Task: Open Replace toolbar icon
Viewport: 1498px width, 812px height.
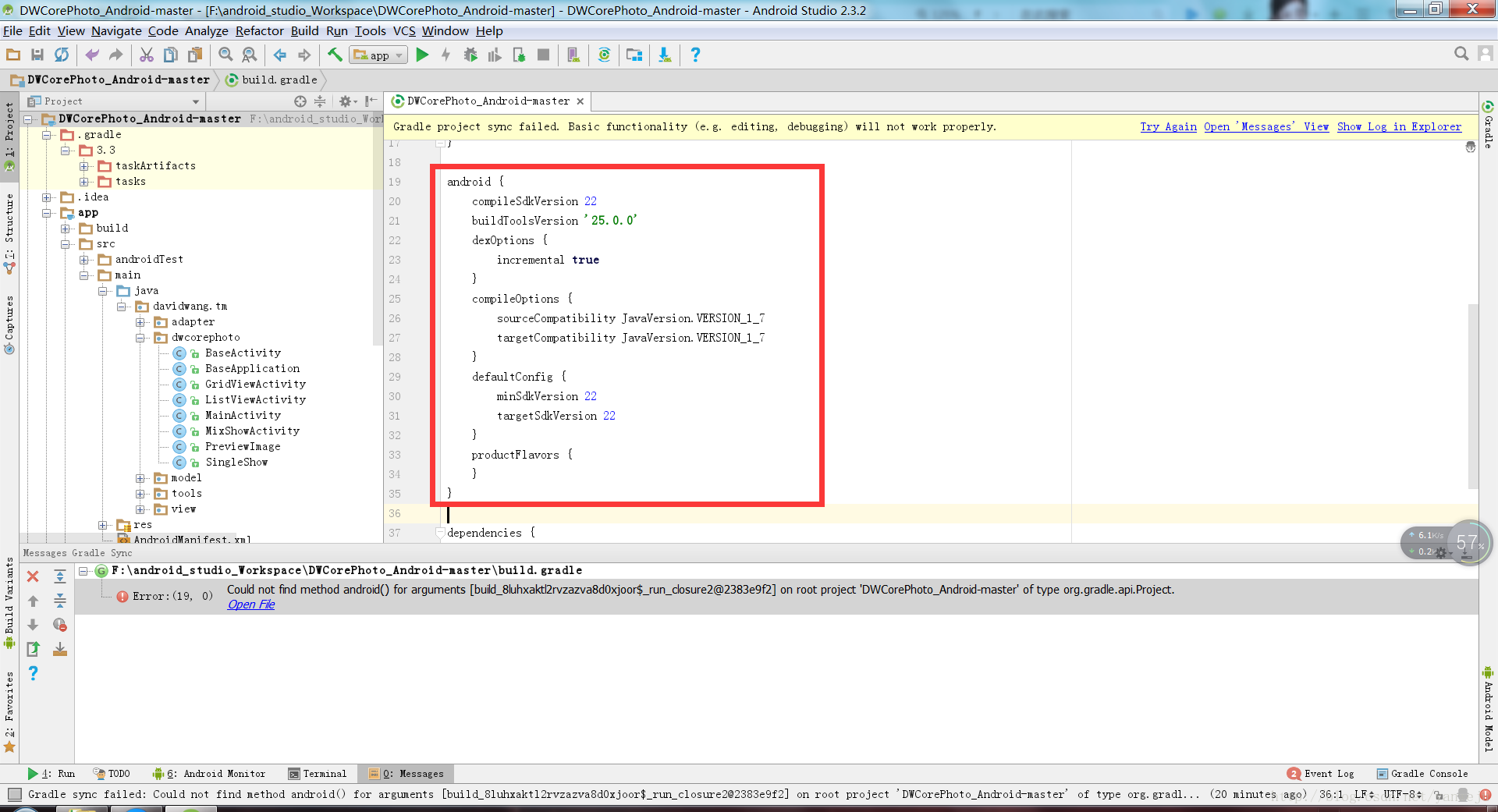Action: click(x=249, y=55)
